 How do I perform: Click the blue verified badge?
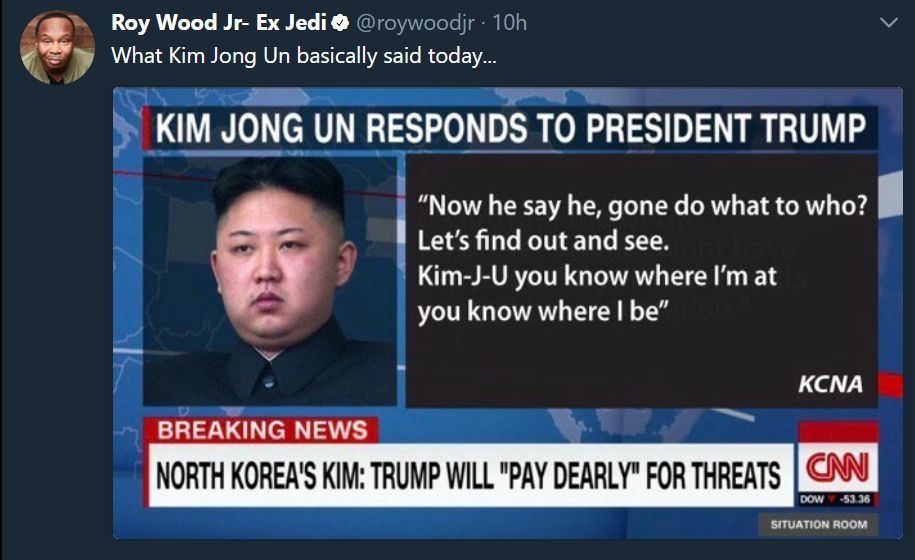coord(340,23)
